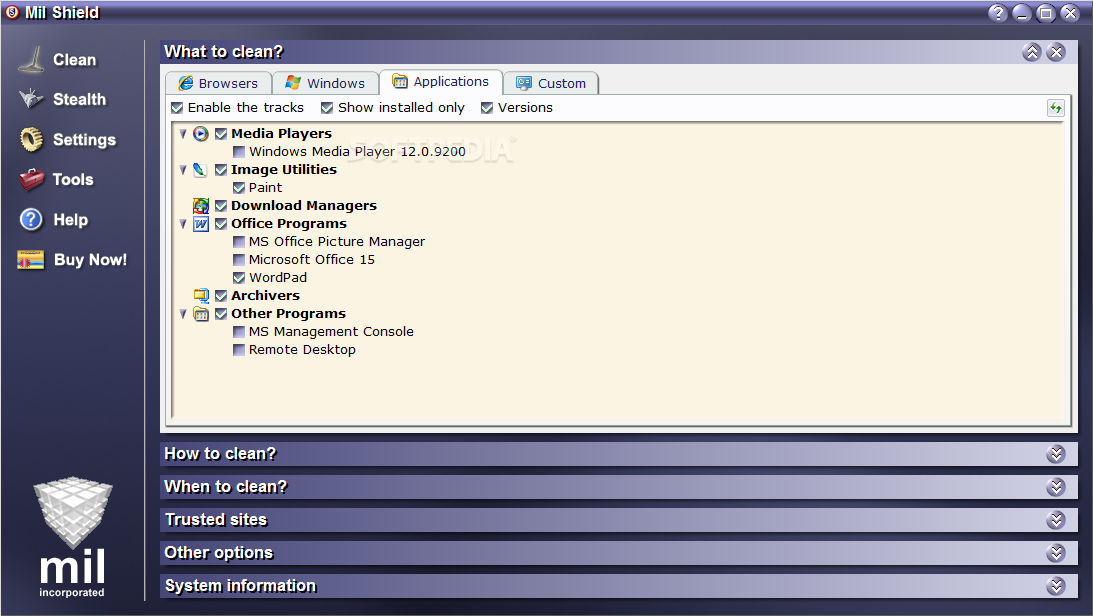Uncheck the Archivers checkbox
Image resolution: width=1093 pixels, height=616 pixels.
[221, 295]
